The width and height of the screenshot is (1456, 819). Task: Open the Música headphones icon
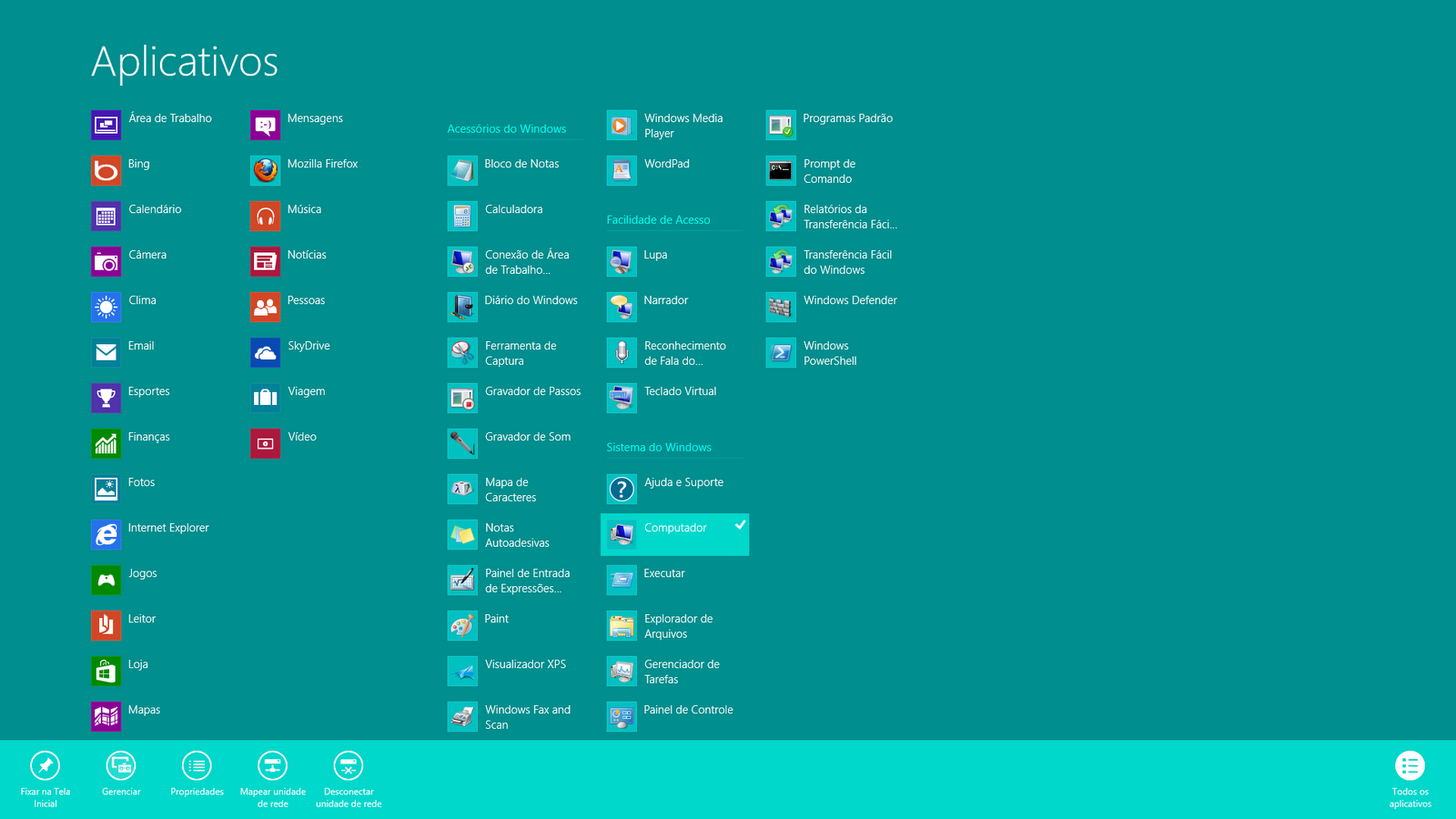(x=265, y=216)
